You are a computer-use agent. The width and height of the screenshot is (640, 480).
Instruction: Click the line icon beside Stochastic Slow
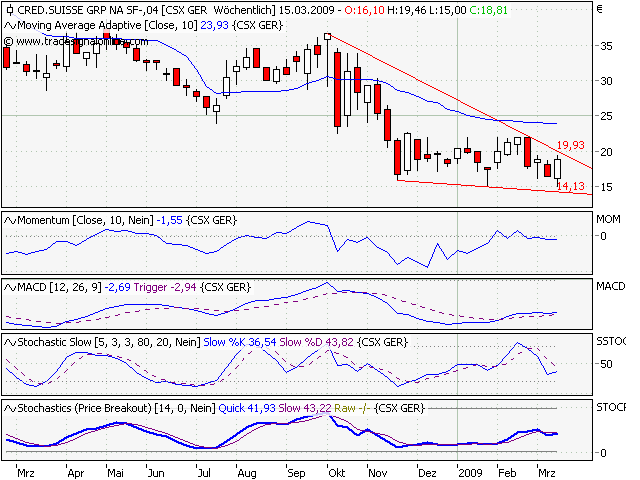[10, 342]
